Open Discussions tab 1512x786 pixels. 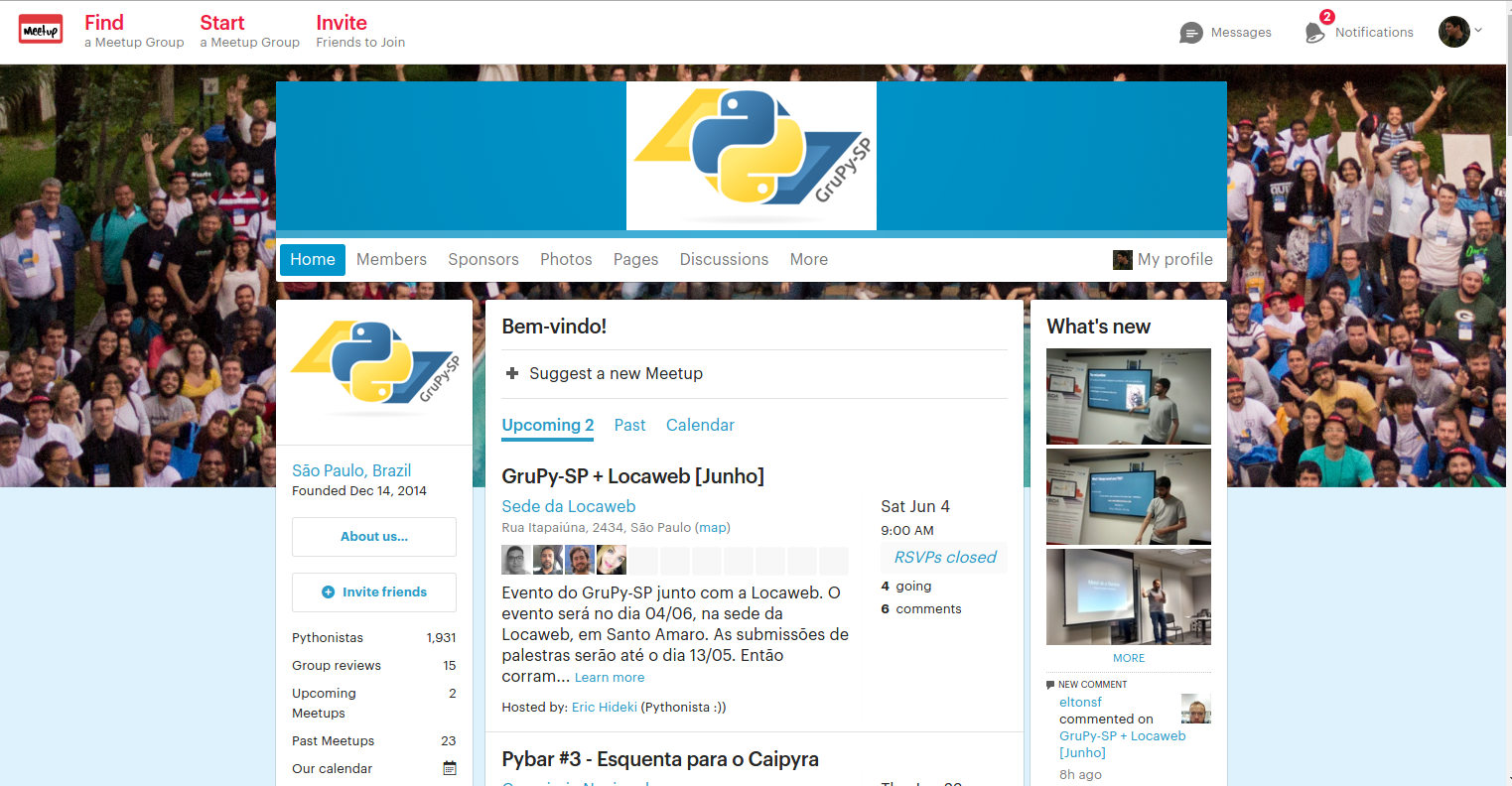coord(724,259)
